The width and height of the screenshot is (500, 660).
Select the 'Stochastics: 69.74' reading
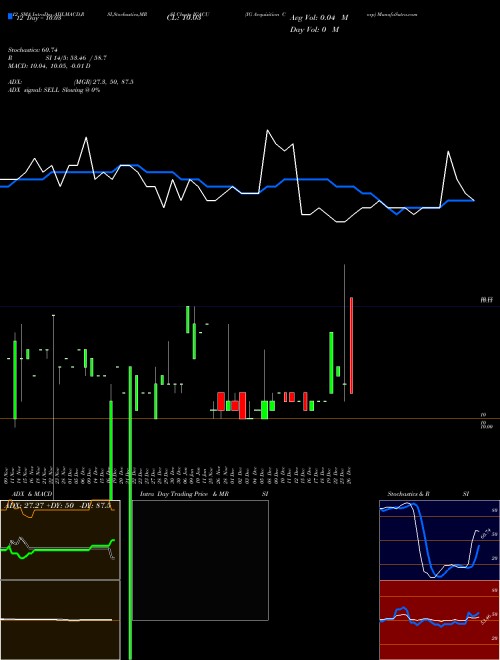33,50
